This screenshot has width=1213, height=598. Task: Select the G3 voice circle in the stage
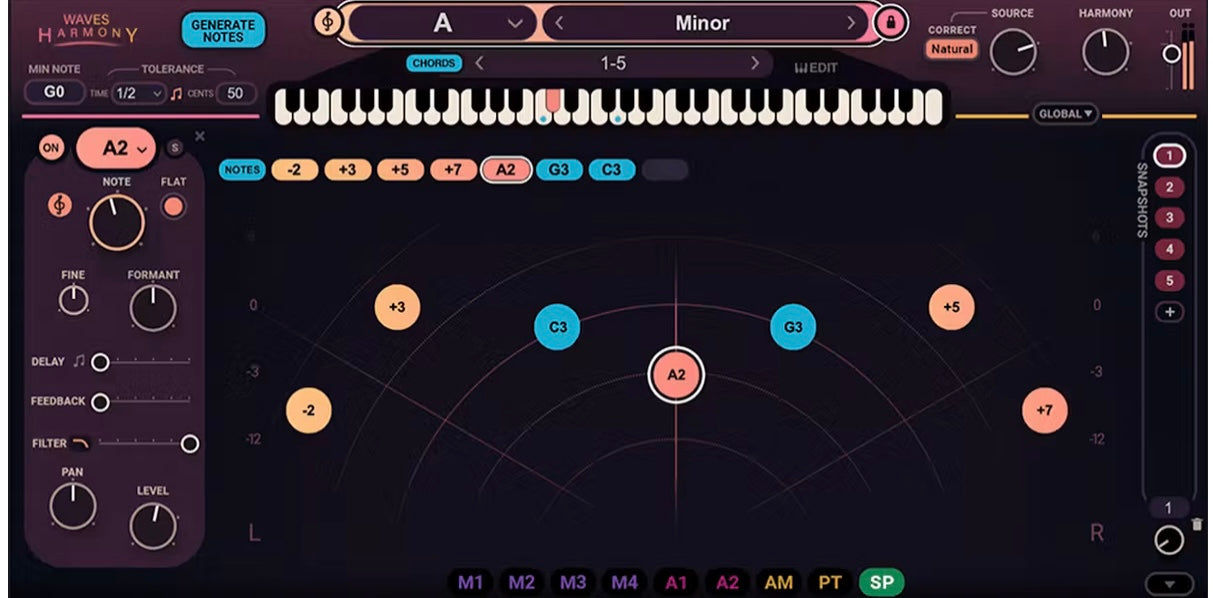click(x=793, y=327)
